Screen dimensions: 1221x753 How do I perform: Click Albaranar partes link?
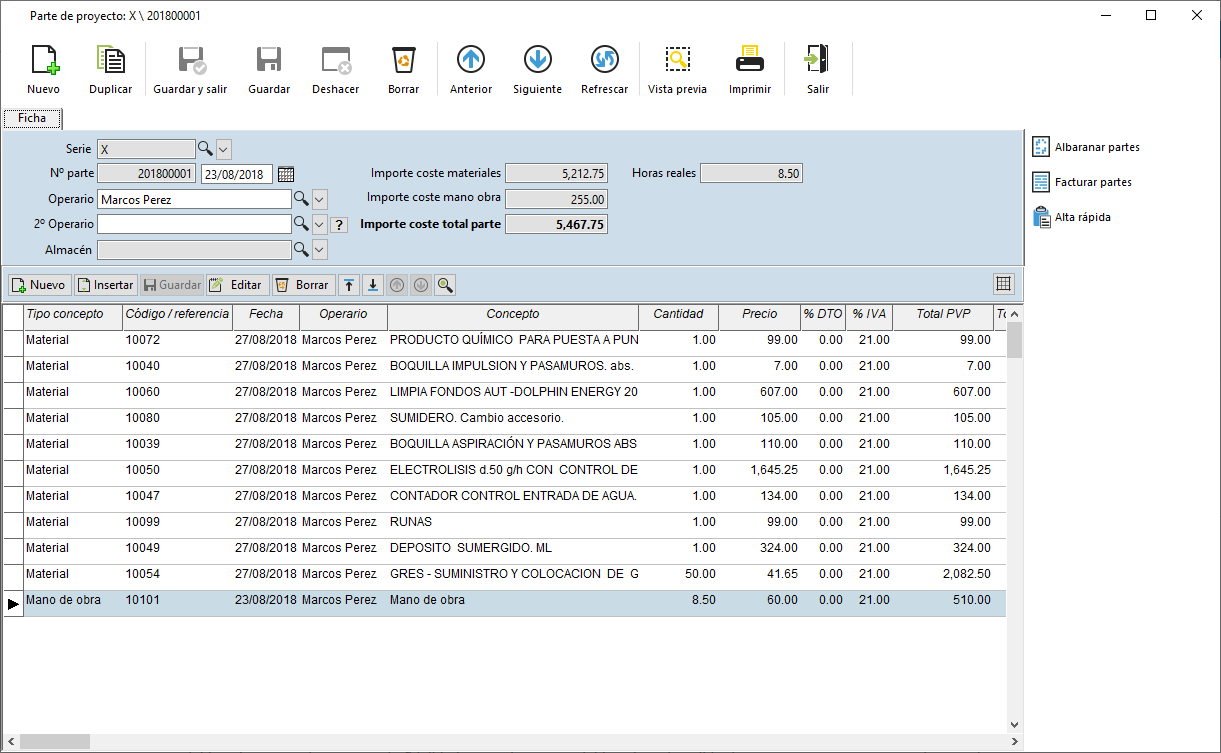click(x=1086, y=147)
